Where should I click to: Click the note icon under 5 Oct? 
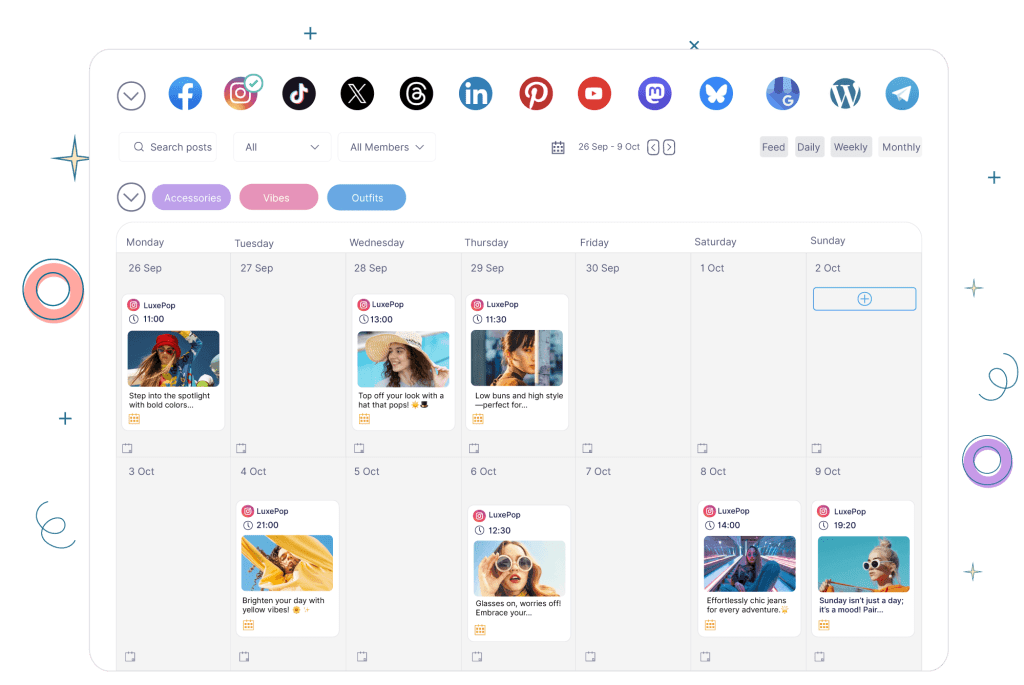click(x=362, y=656)
